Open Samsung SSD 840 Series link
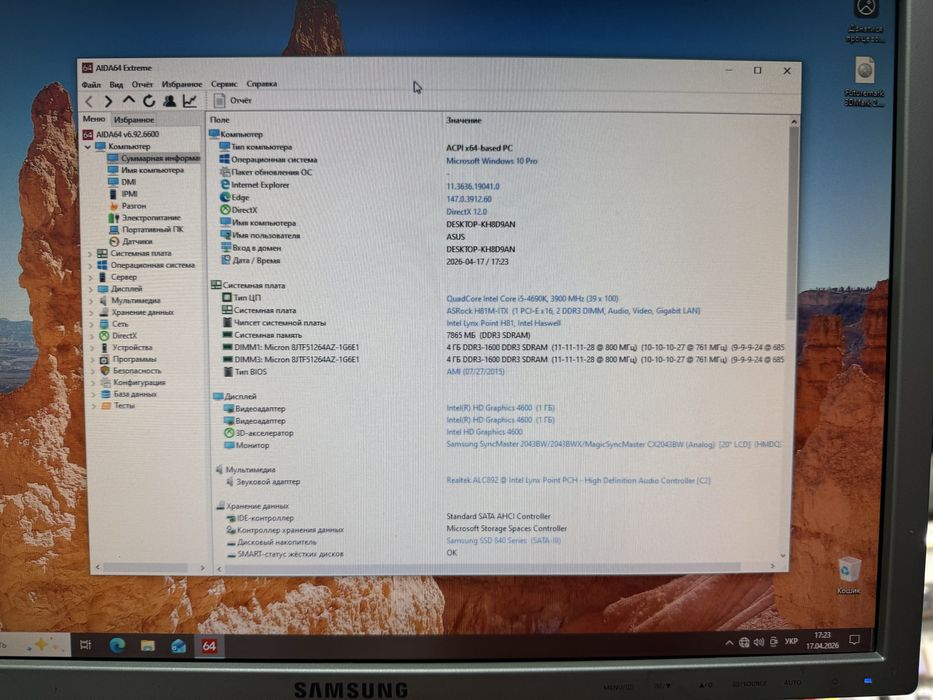 pos(503,540)
